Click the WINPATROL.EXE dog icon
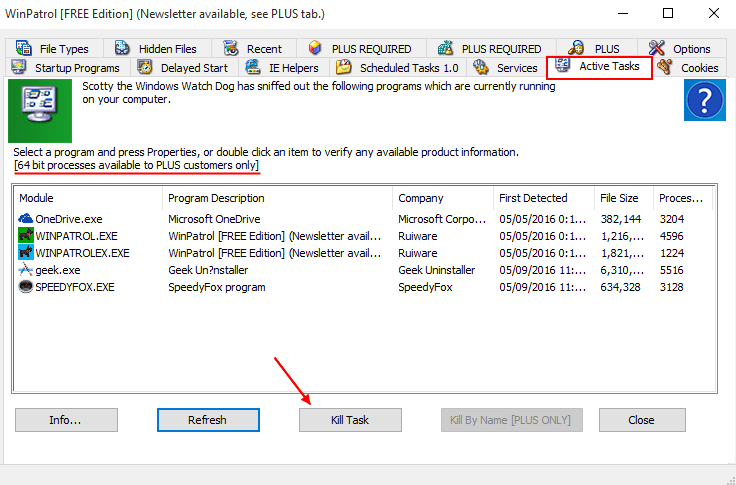736x485 pixels. (x=26, y=235)
